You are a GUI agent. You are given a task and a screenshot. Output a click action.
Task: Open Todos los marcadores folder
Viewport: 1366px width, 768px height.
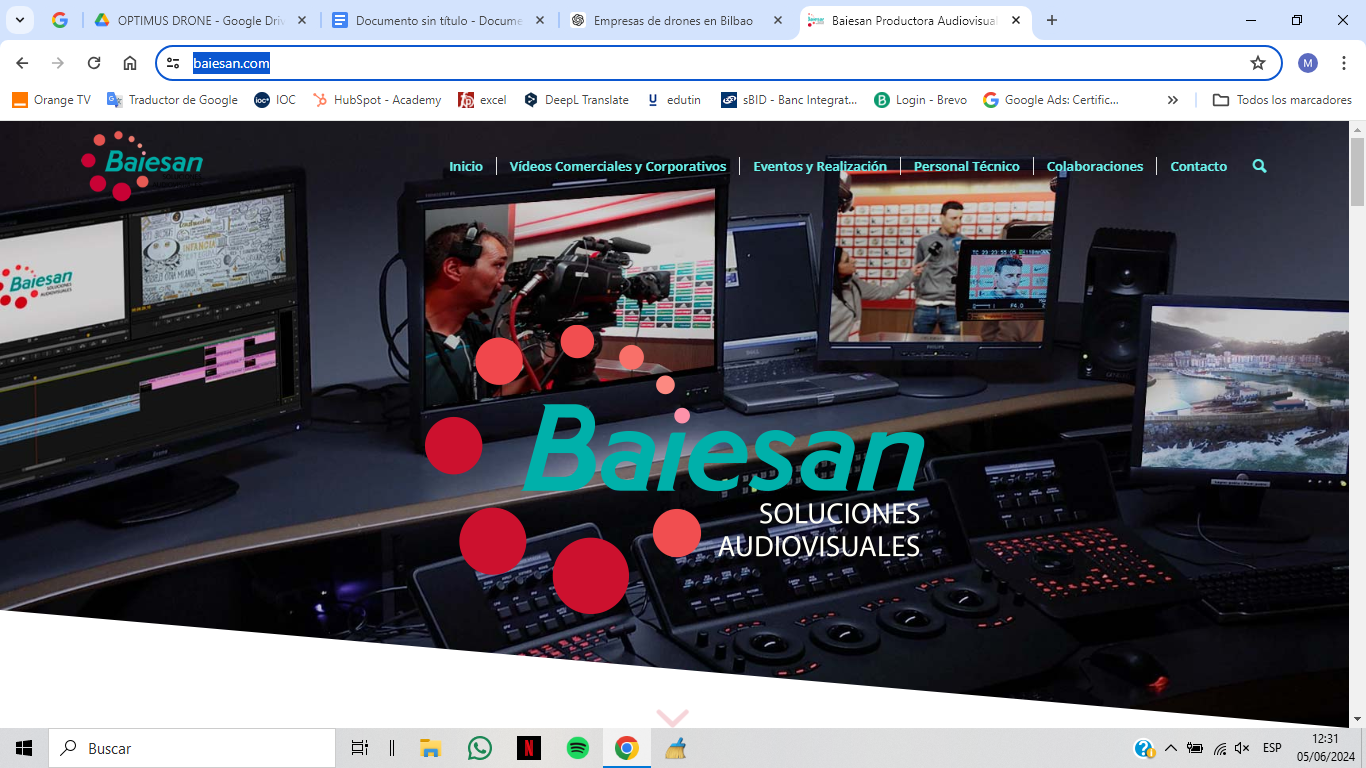1282,100
